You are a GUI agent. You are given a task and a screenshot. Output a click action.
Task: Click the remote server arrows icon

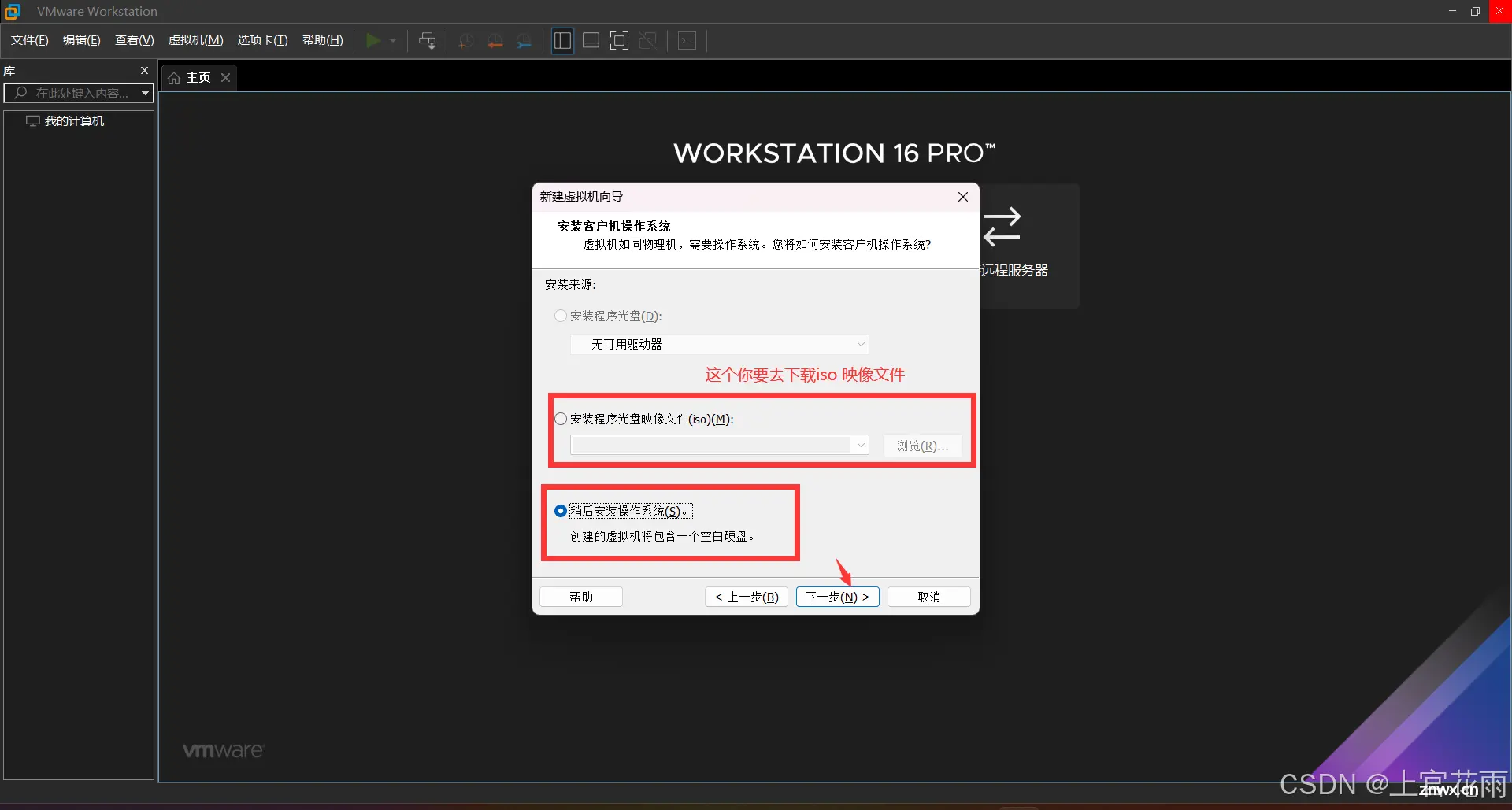click(1002, 227)
